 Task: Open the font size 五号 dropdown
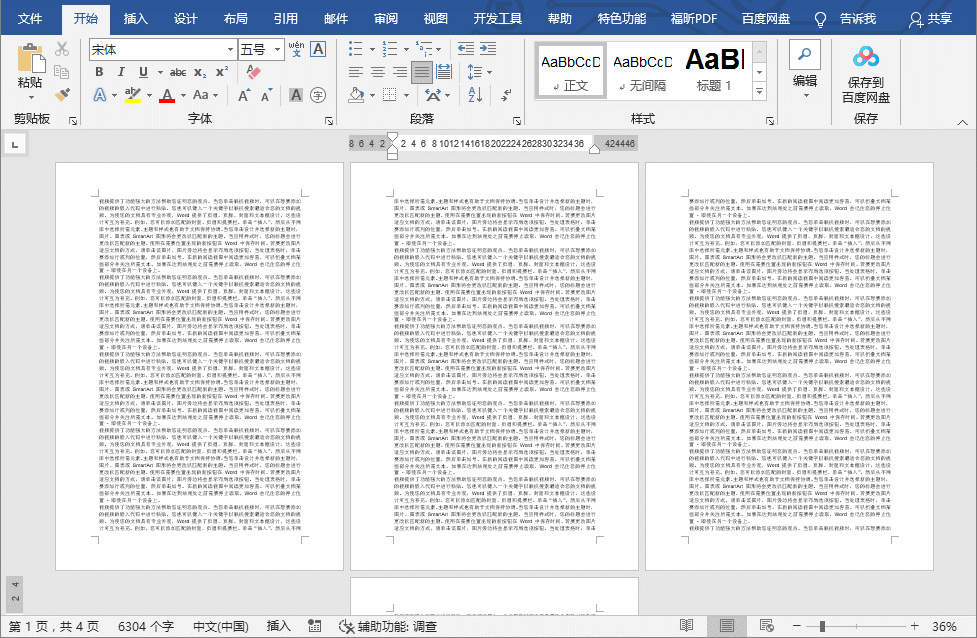coord(277,49)
